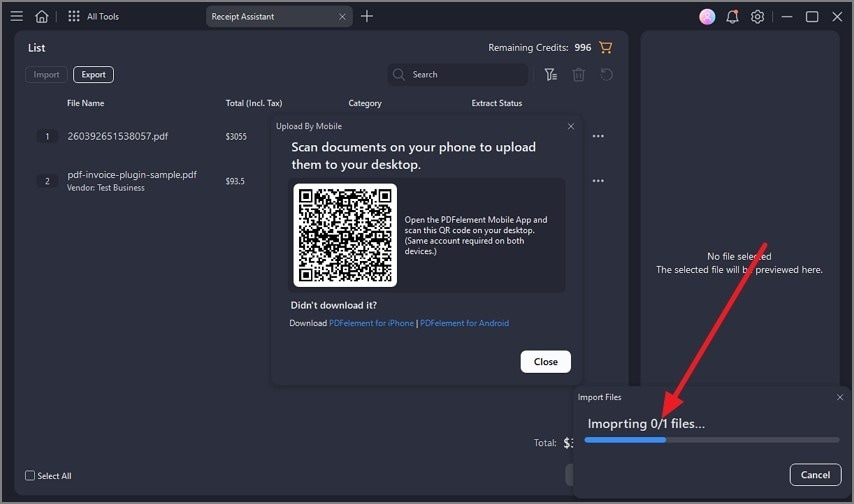The width and height of the screenshot is (854, 504).
Task: Click the import progress bar
Action: click(712, 440)
